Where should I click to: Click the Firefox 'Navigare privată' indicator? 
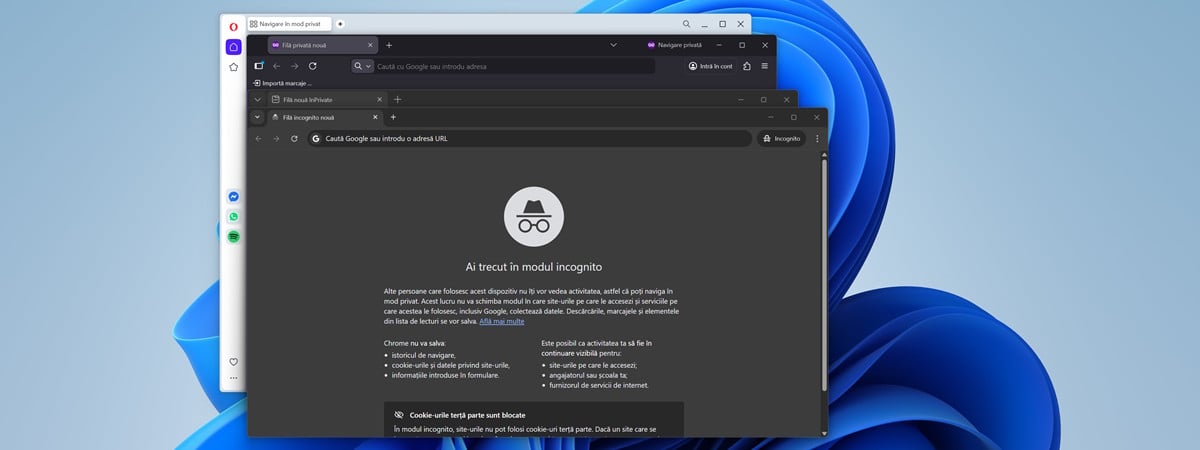click(674, 45)
